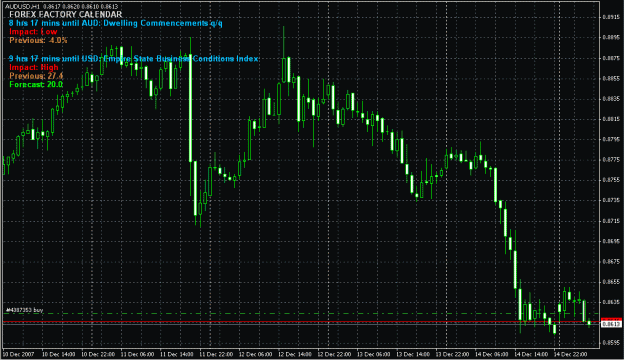Click the 0.8695 price axis label

point(611,241)
